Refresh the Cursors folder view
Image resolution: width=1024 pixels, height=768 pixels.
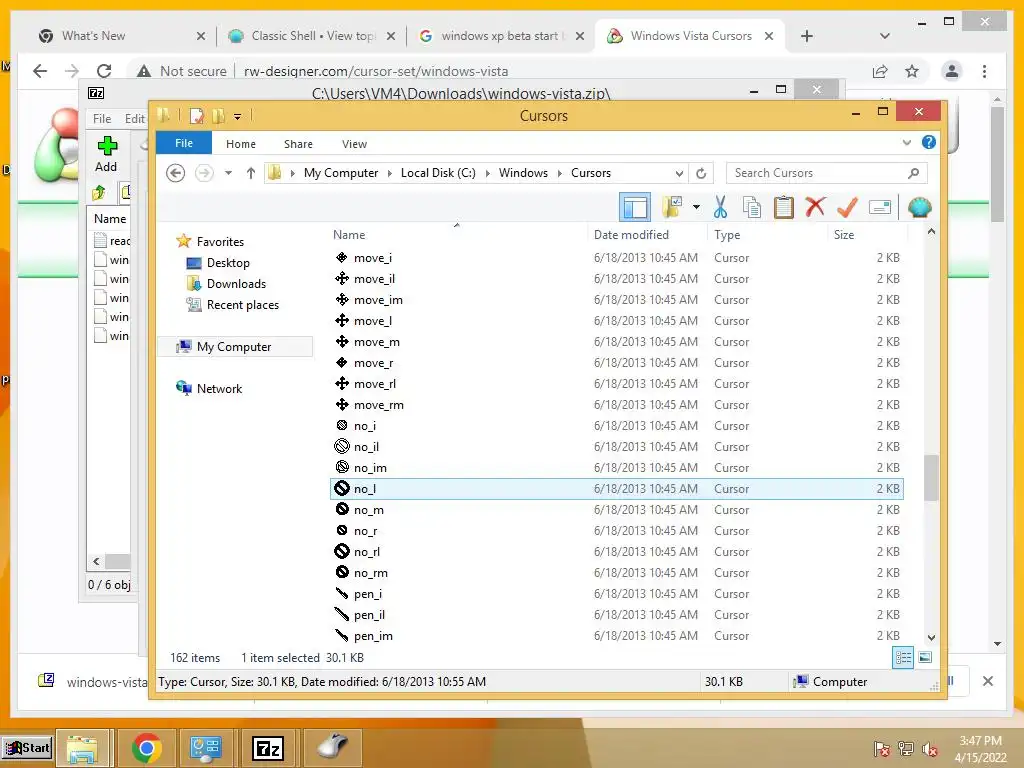pyautogui.click(x=701, y=173)
